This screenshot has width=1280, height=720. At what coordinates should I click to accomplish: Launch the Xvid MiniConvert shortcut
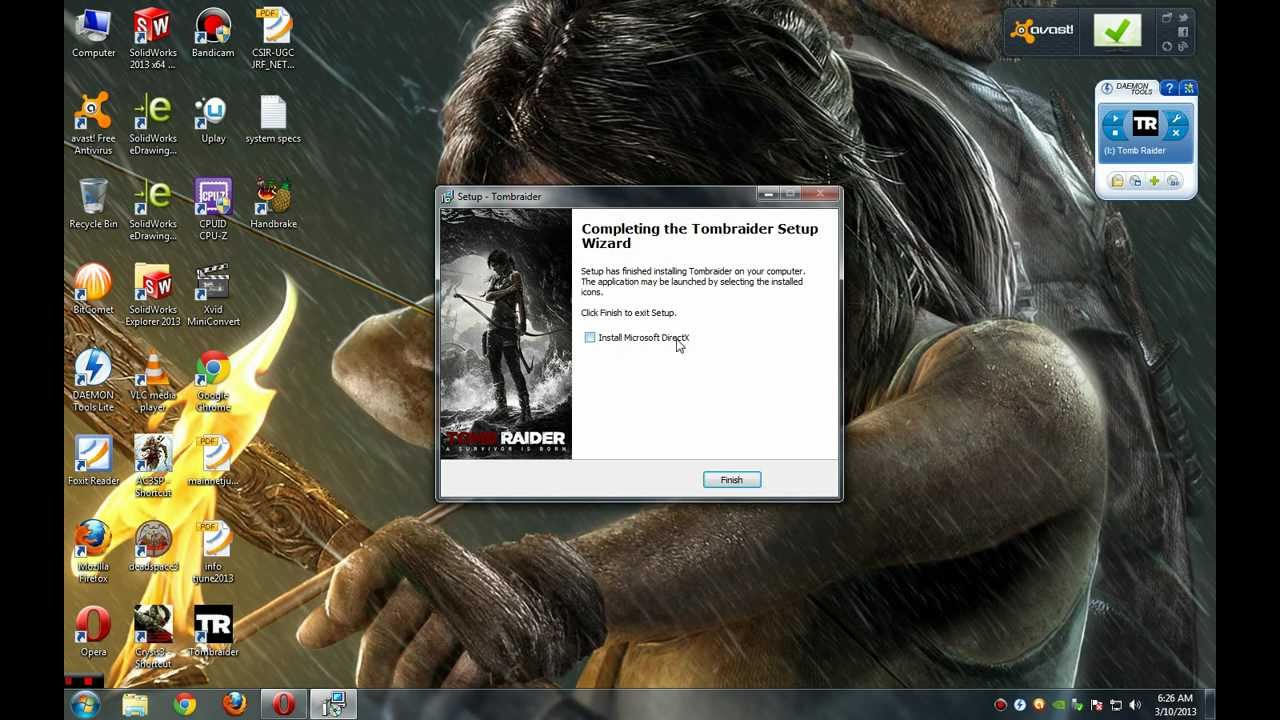tap(213, 296)
